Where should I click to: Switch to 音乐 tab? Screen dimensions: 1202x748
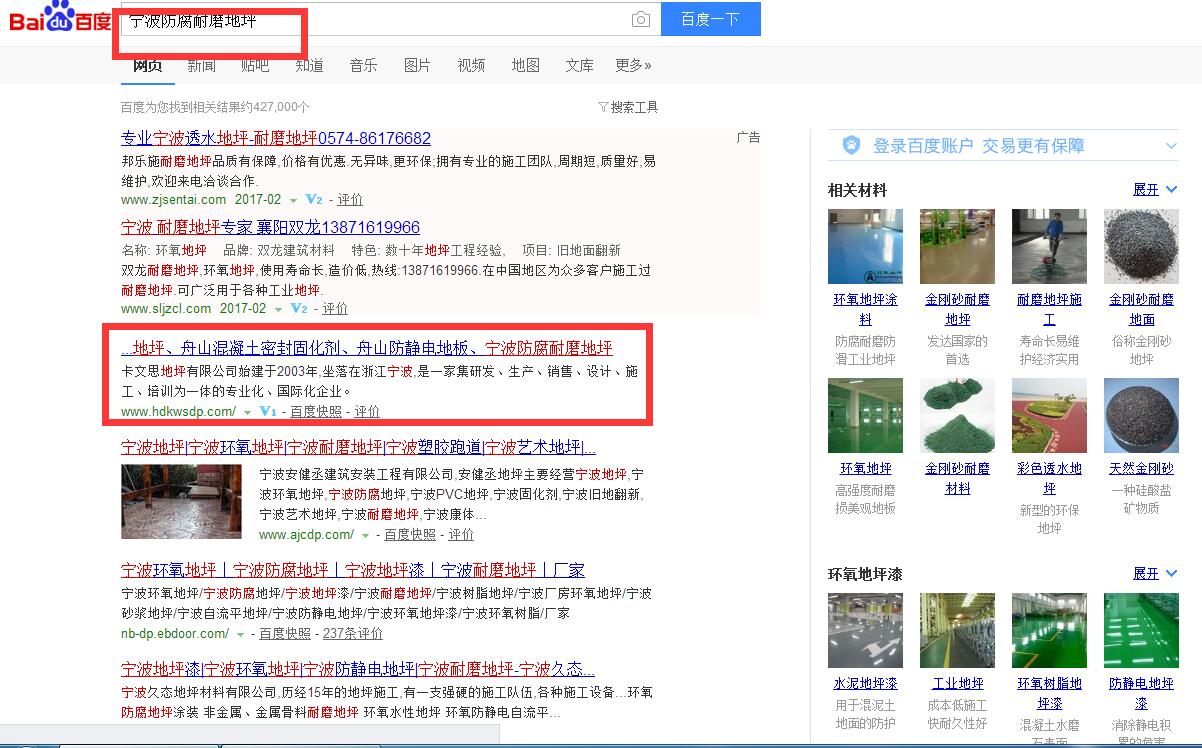363,65
